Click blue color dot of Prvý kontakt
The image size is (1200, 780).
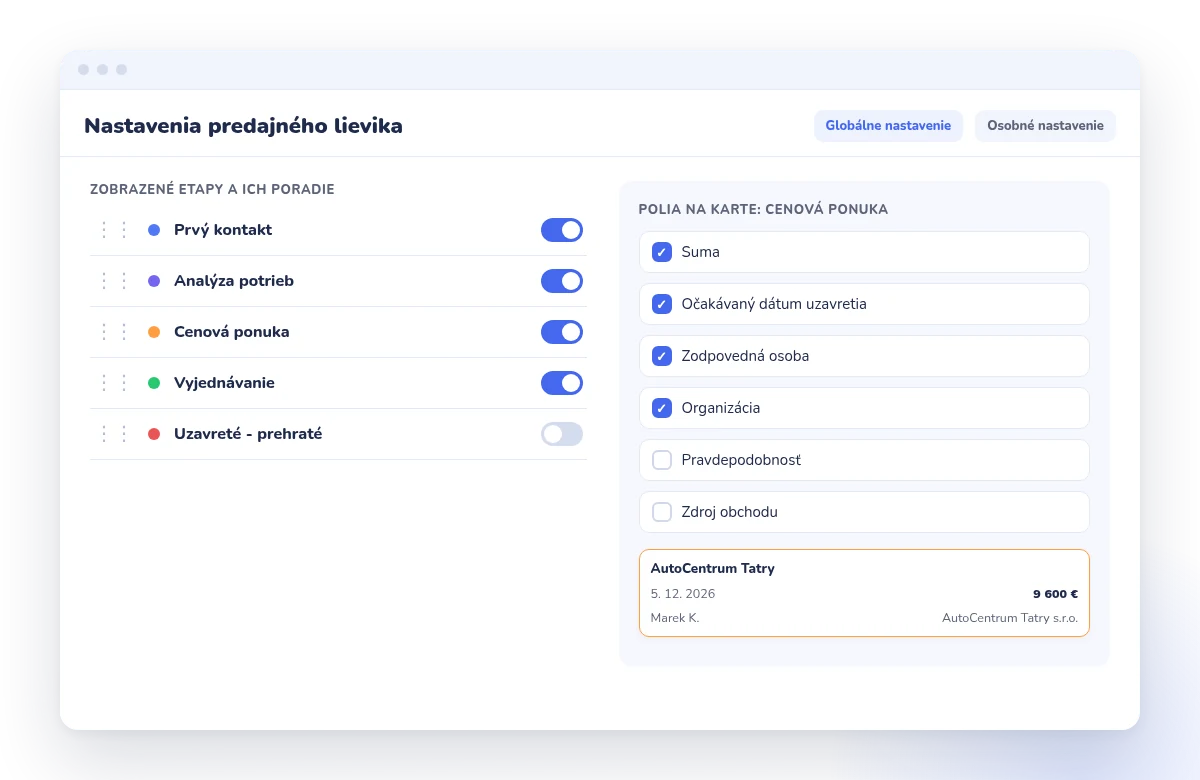click(x=154, y=230)
